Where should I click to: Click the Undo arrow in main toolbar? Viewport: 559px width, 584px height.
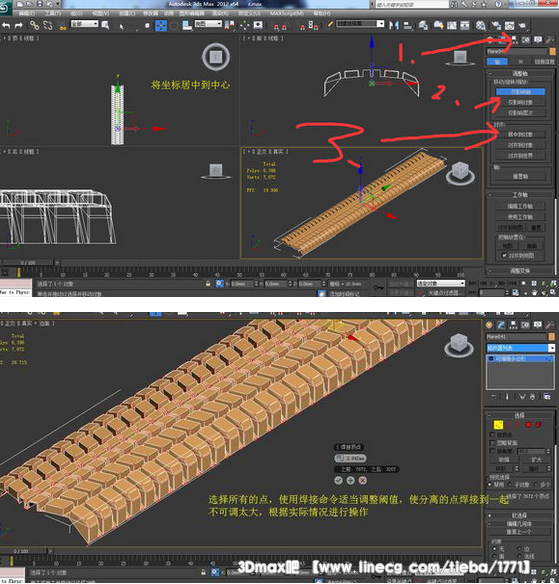pyautogui.click(x=6, y=25)
